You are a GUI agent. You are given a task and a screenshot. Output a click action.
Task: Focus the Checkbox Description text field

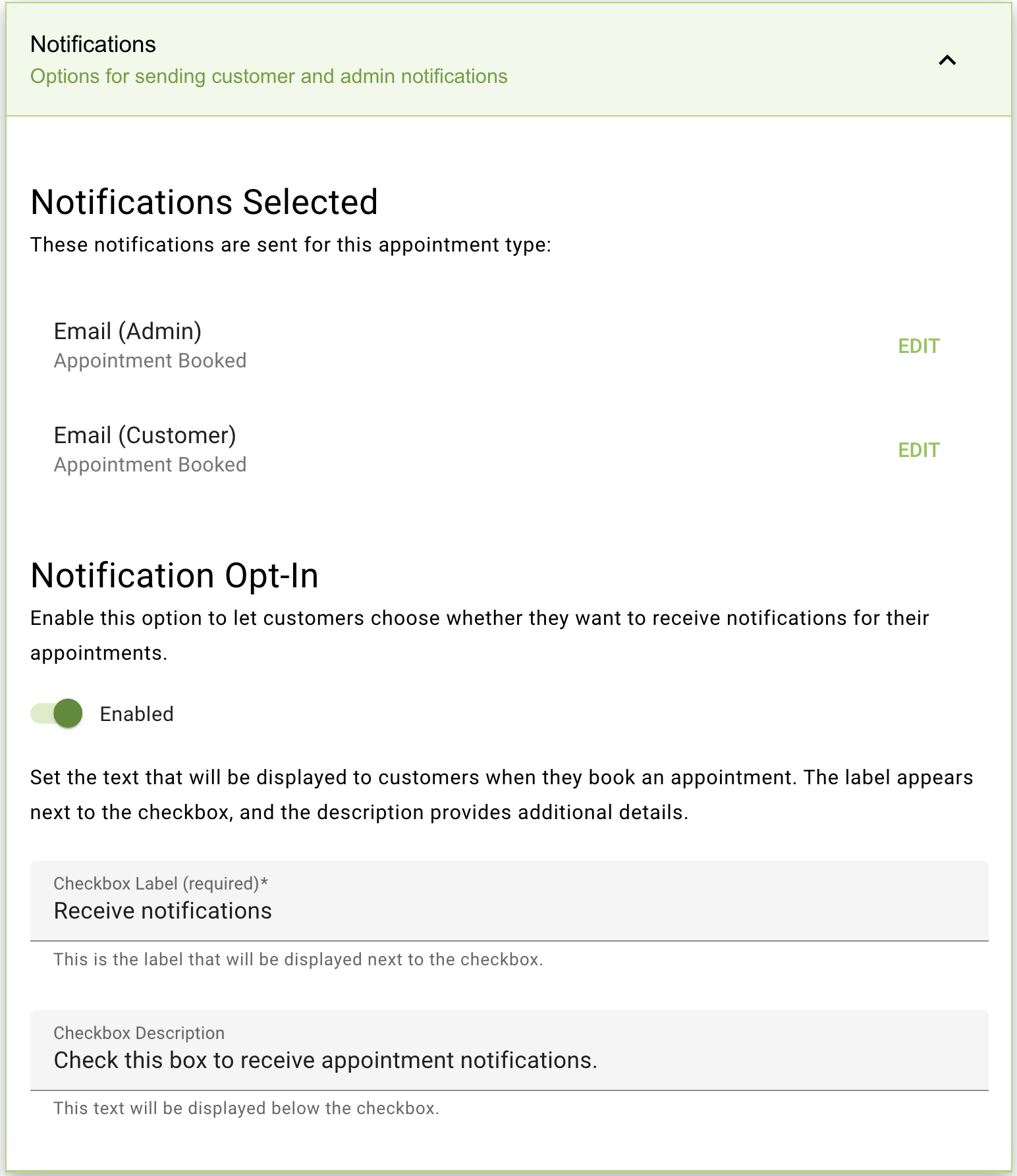509,1050
